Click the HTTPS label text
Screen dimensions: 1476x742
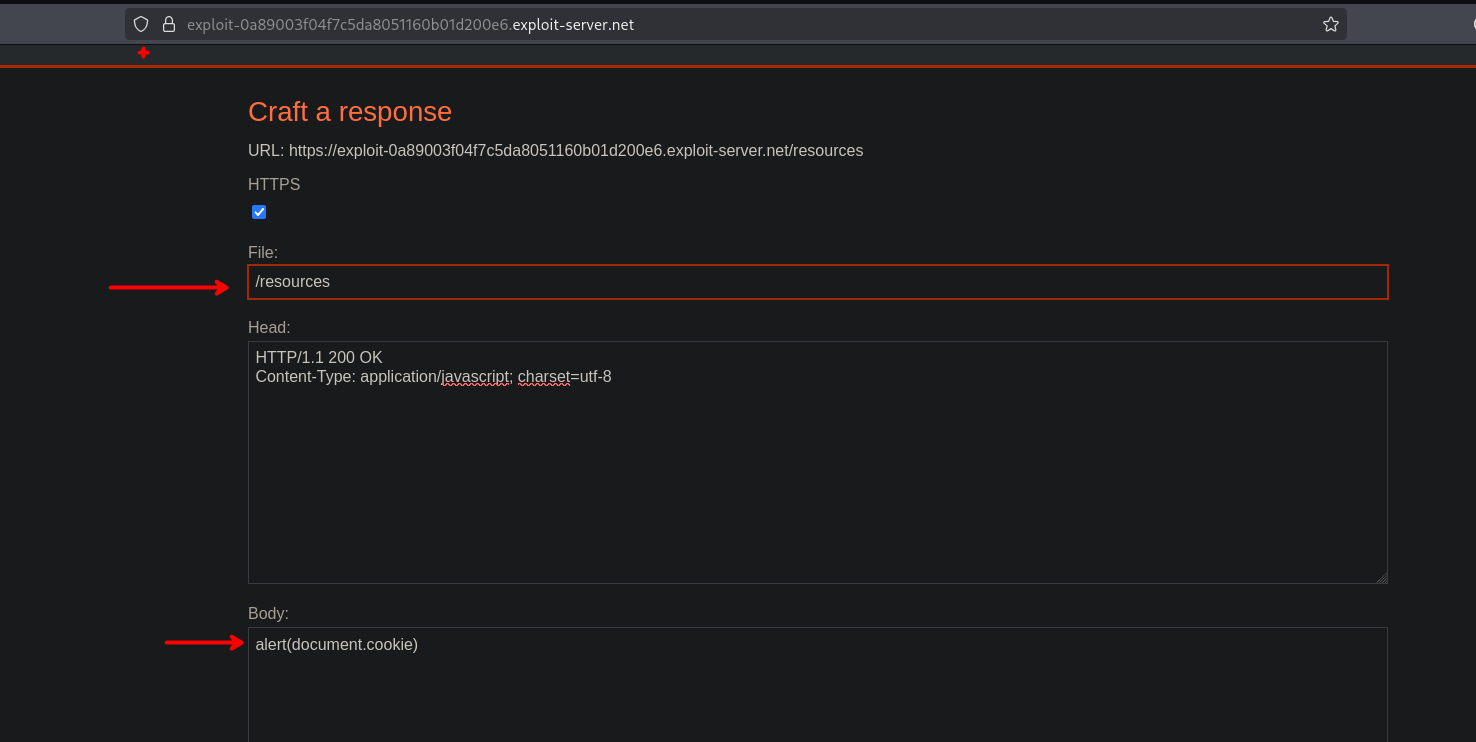pos(274,185)
